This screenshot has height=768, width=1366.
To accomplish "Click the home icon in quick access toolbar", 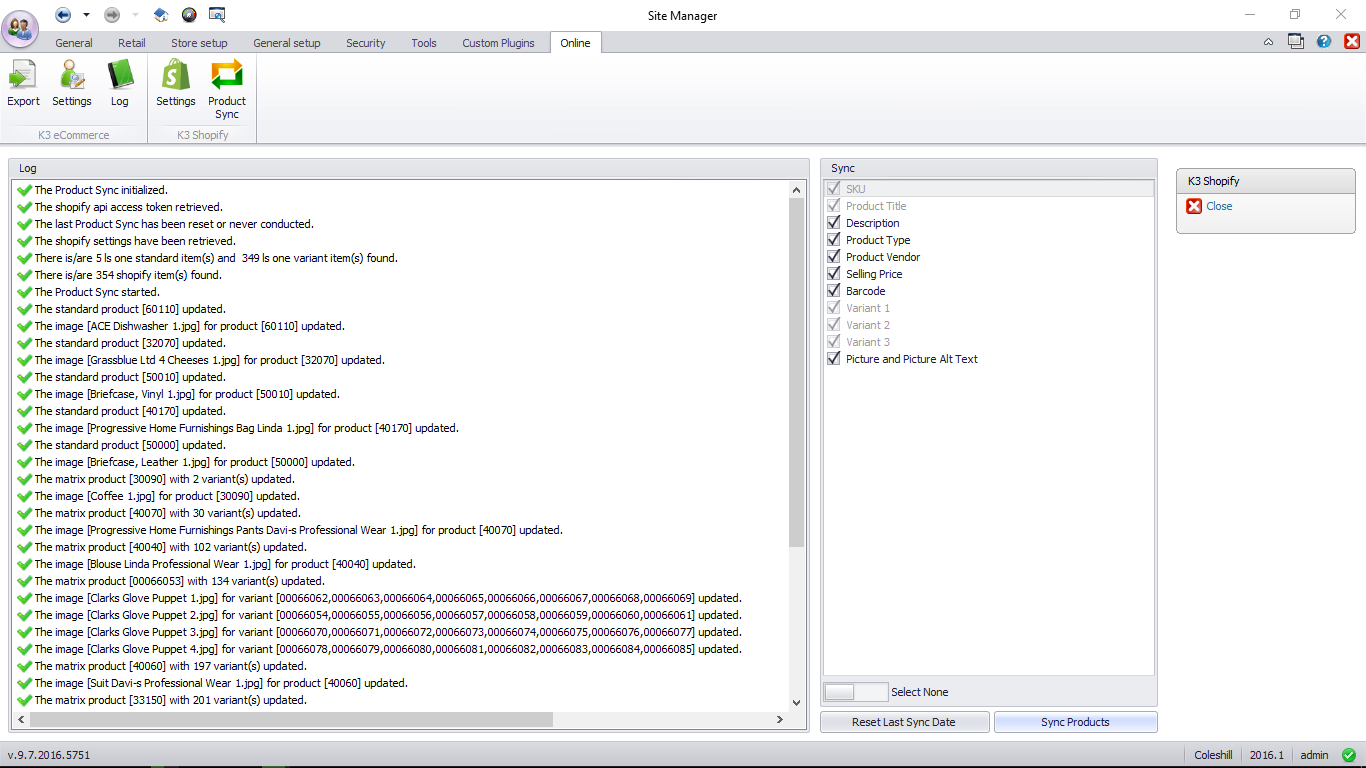I will click(161, 15).
